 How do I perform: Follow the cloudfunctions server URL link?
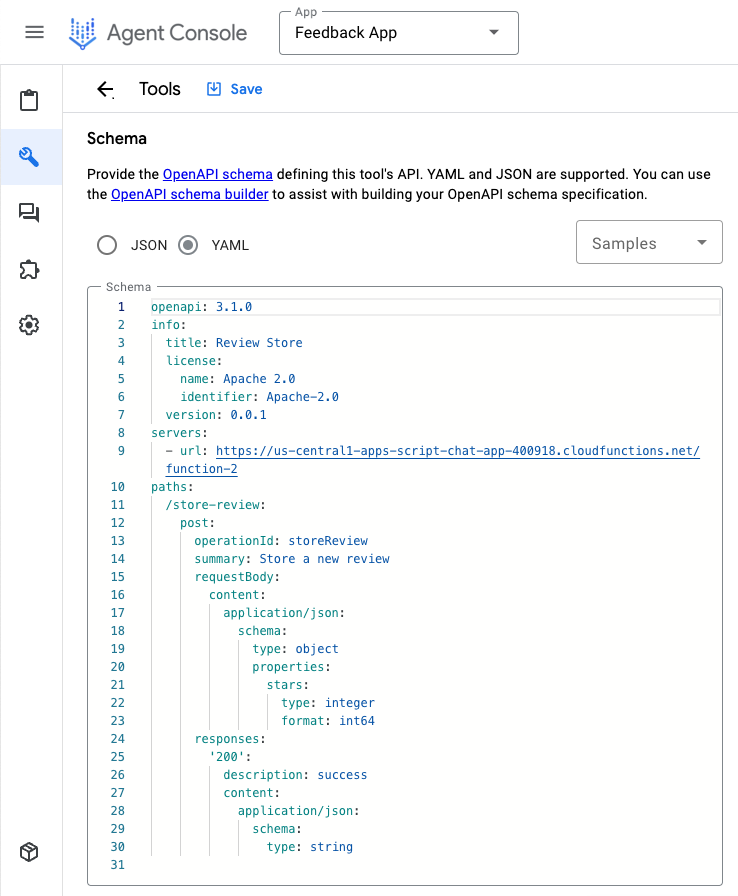[x=457, y=451]
